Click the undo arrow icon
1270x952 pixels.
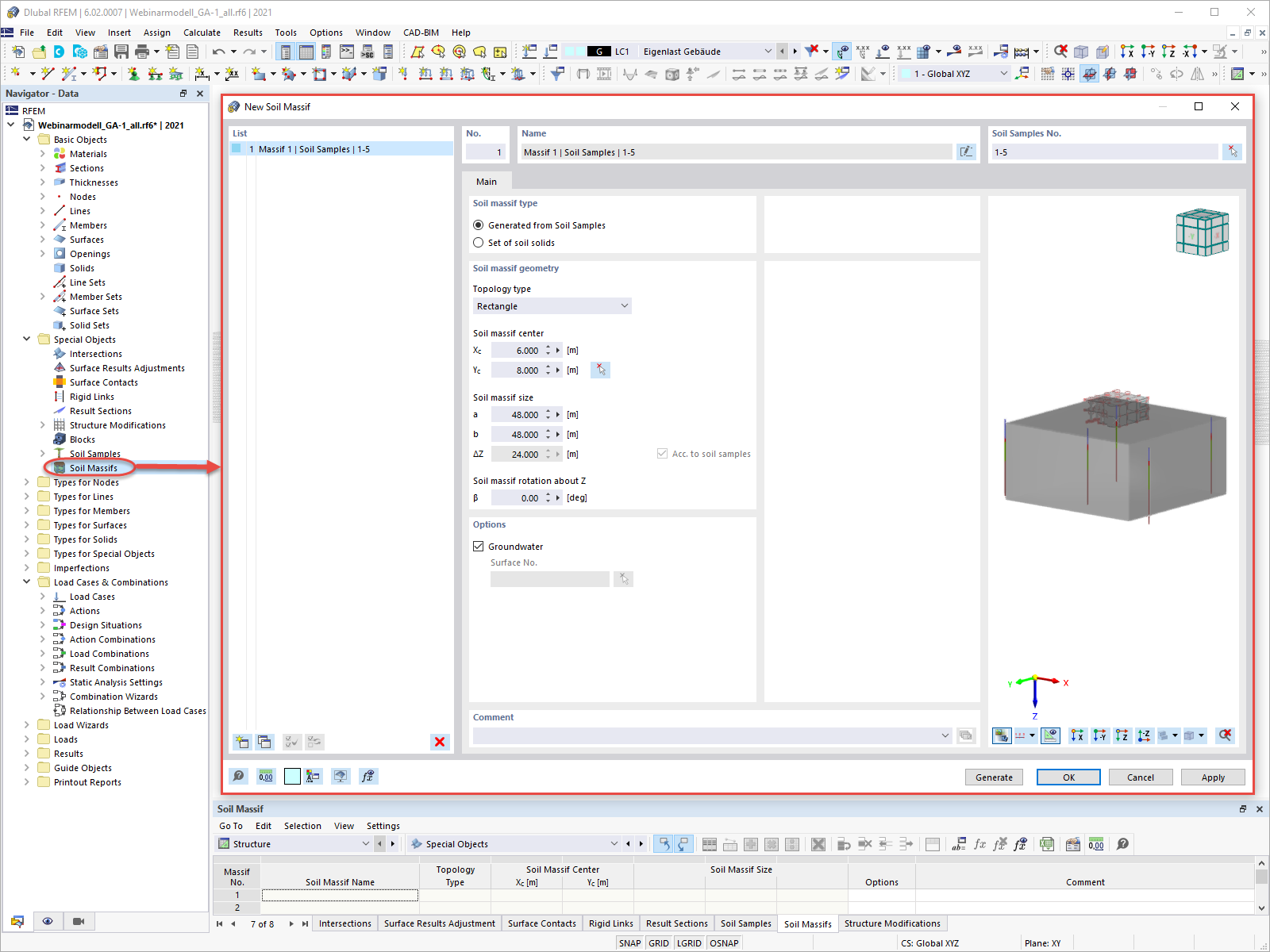pos(218,52)
